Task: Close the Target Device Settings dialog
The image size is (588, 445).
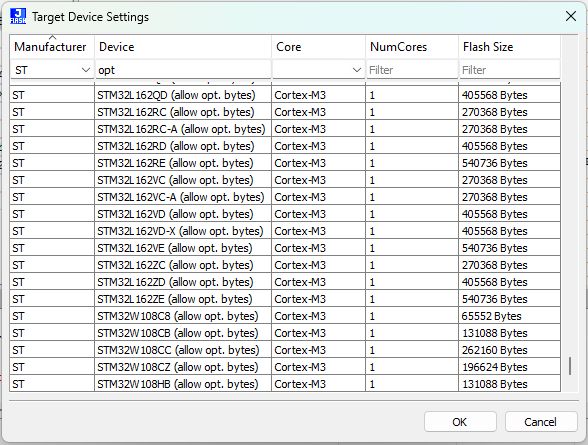Action: point(571,16)
